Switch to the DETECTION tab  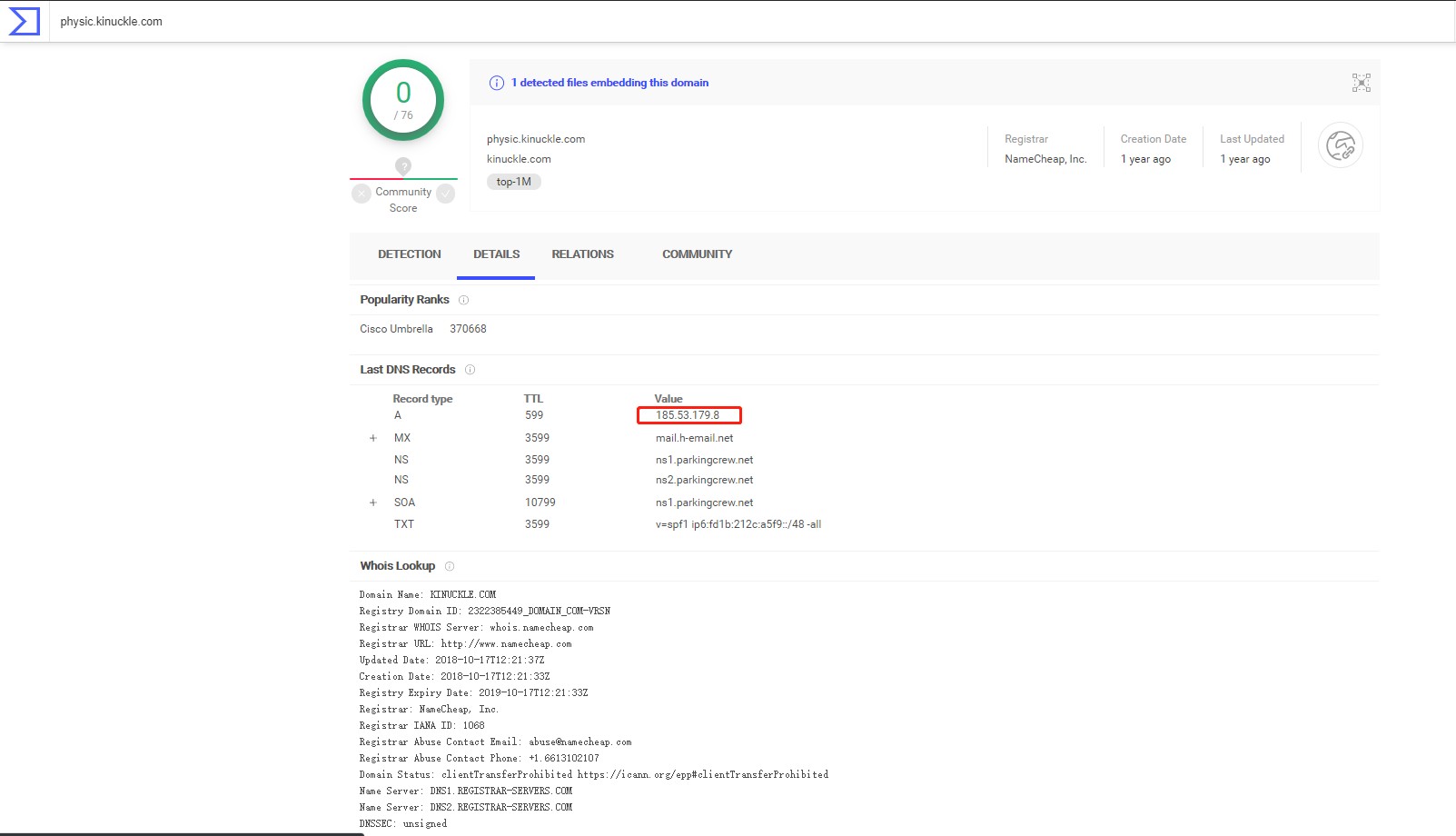click(x=410, y=254)
